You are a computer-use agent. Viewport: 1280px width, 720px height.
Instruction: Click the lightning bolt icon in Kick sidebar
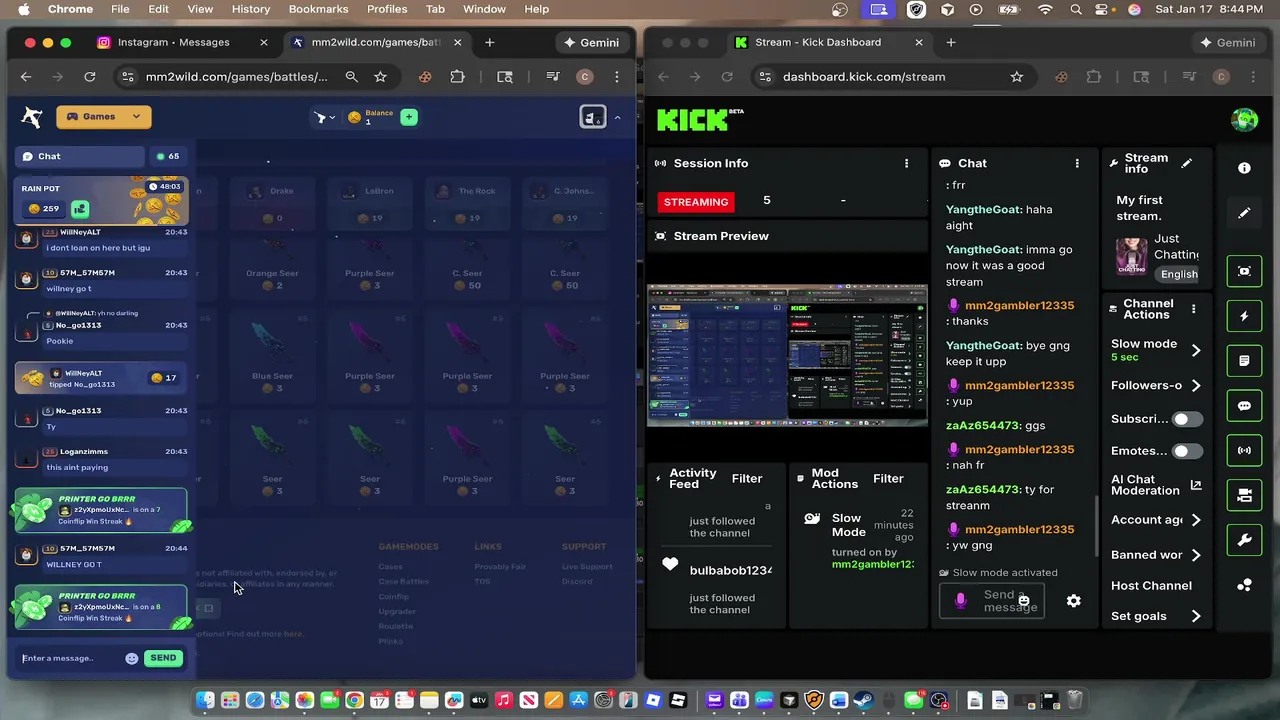pyautogui.click(x=1244, y=316)
